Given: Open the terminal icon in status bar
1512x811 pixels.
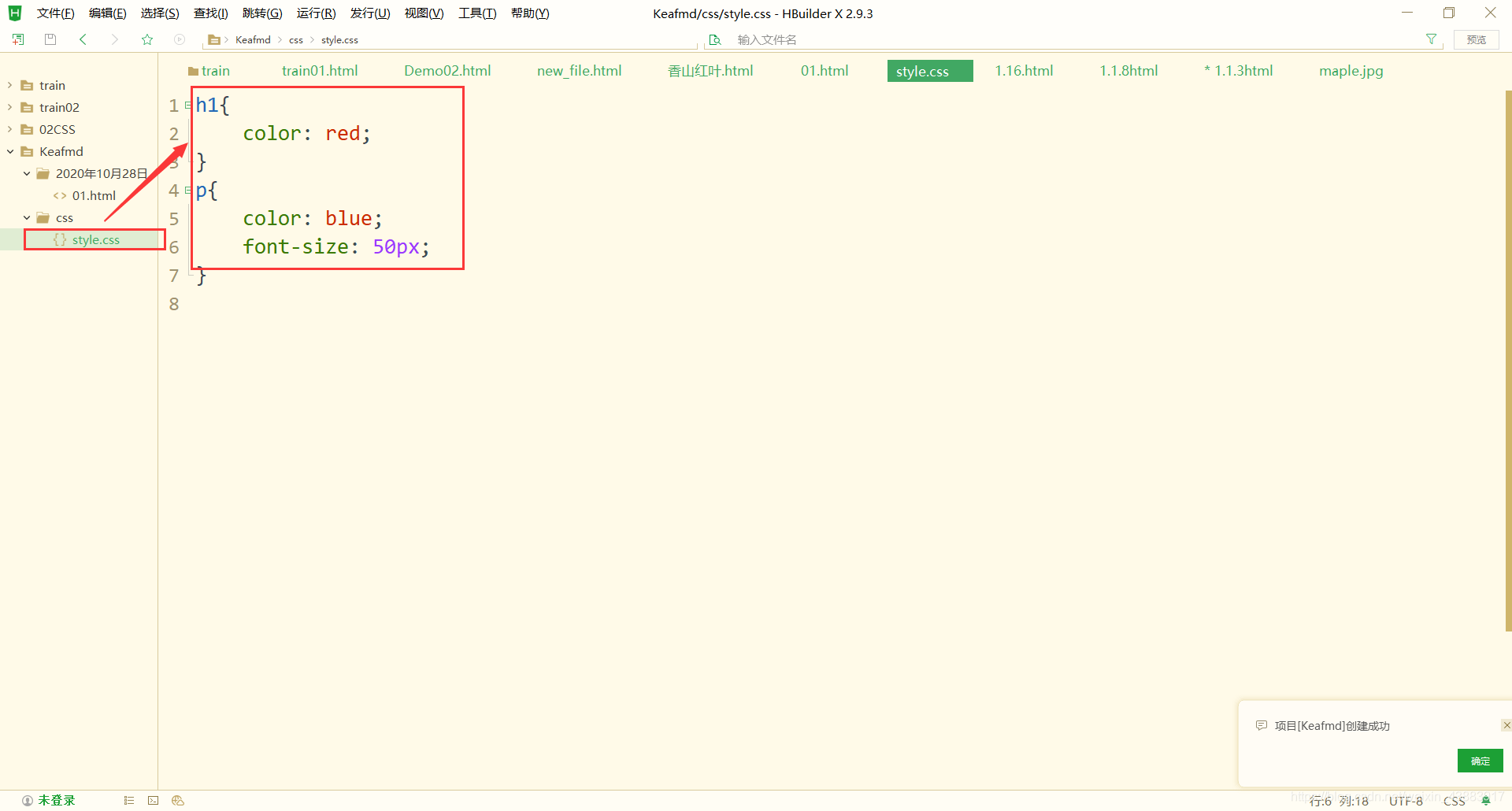Looking at the screenshot, I should [154, 801].
